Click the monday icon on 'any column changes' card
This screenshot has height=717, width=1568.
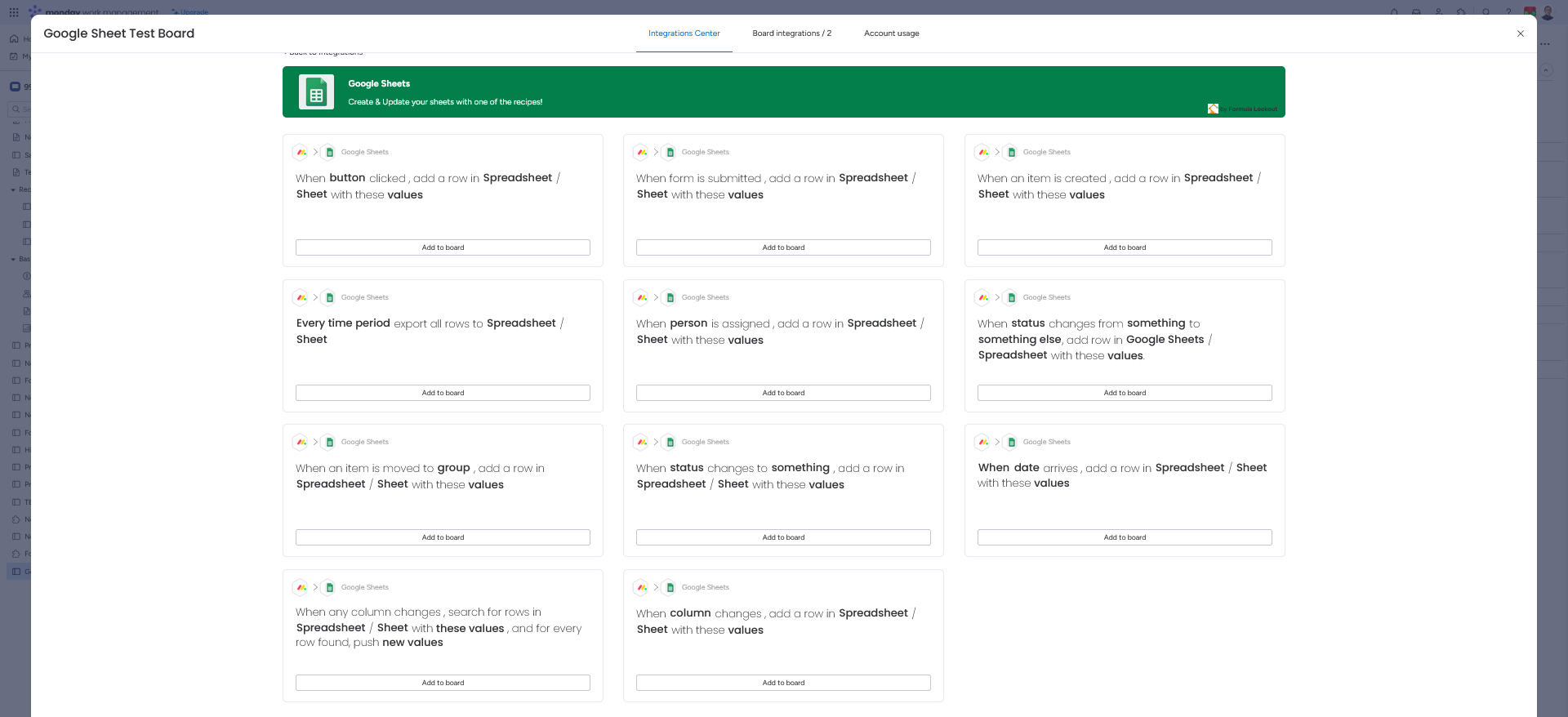tap(301, 587)
